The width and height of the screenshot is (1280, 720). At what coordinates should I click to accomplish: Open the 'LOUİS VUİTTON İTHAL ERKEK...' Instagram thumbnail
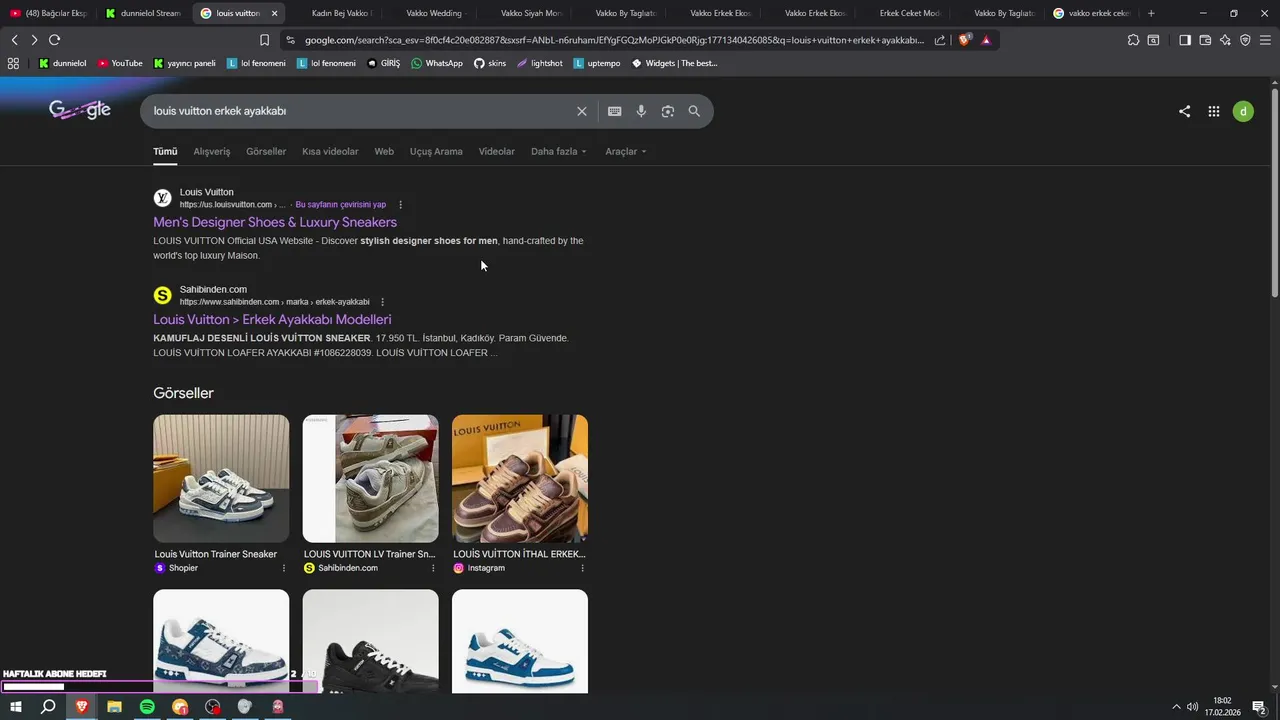[x=520, y=479]
